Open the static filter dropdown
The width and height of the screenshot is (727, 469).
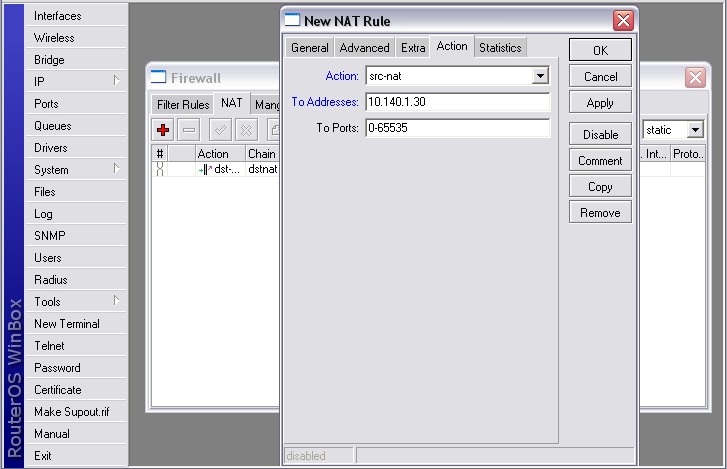coord(694,130)
